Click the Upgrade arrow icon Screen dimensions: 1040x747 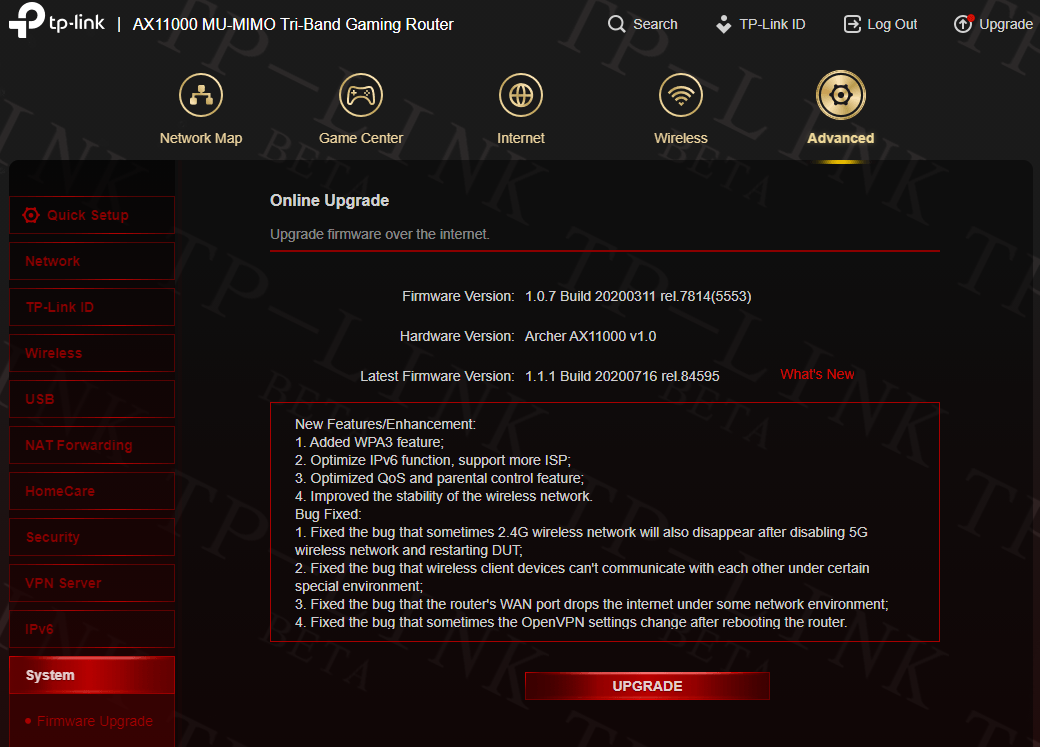pyautogui.click(x=963, y=24)
